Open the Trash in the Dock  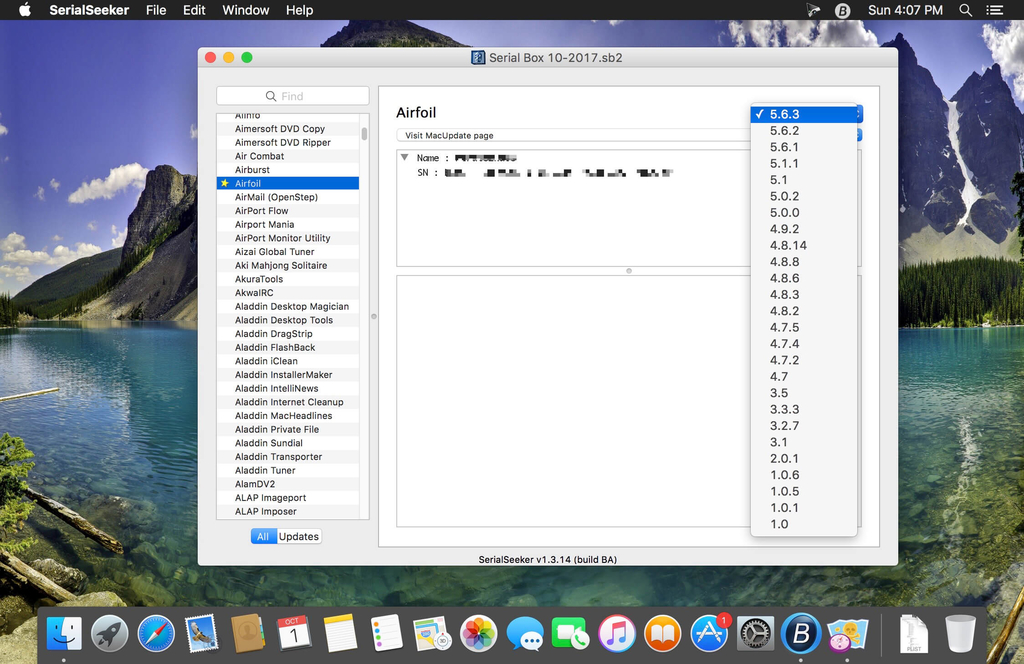click(960, 633)
